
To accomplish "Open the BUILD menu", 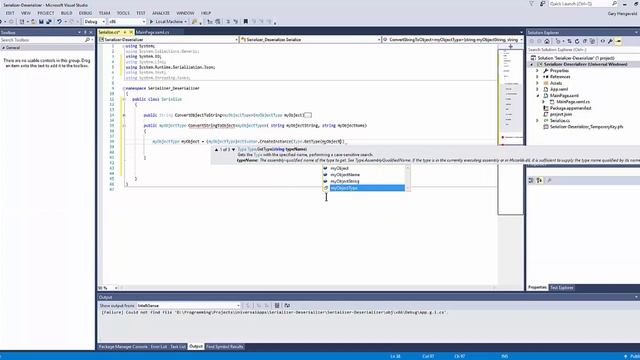I will click(67, 13).
